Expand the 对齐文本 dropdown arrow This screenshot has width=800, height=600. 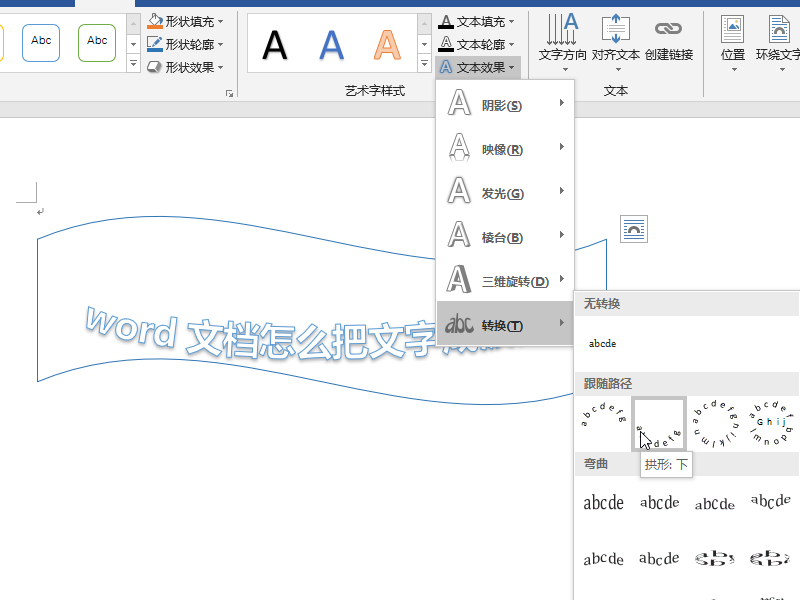pyautogui.click(x=618, y=69)
